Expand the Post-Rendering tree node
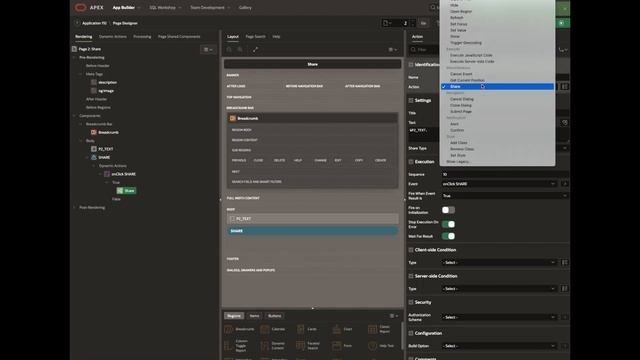The image size is (640, 360). [75, 207]
